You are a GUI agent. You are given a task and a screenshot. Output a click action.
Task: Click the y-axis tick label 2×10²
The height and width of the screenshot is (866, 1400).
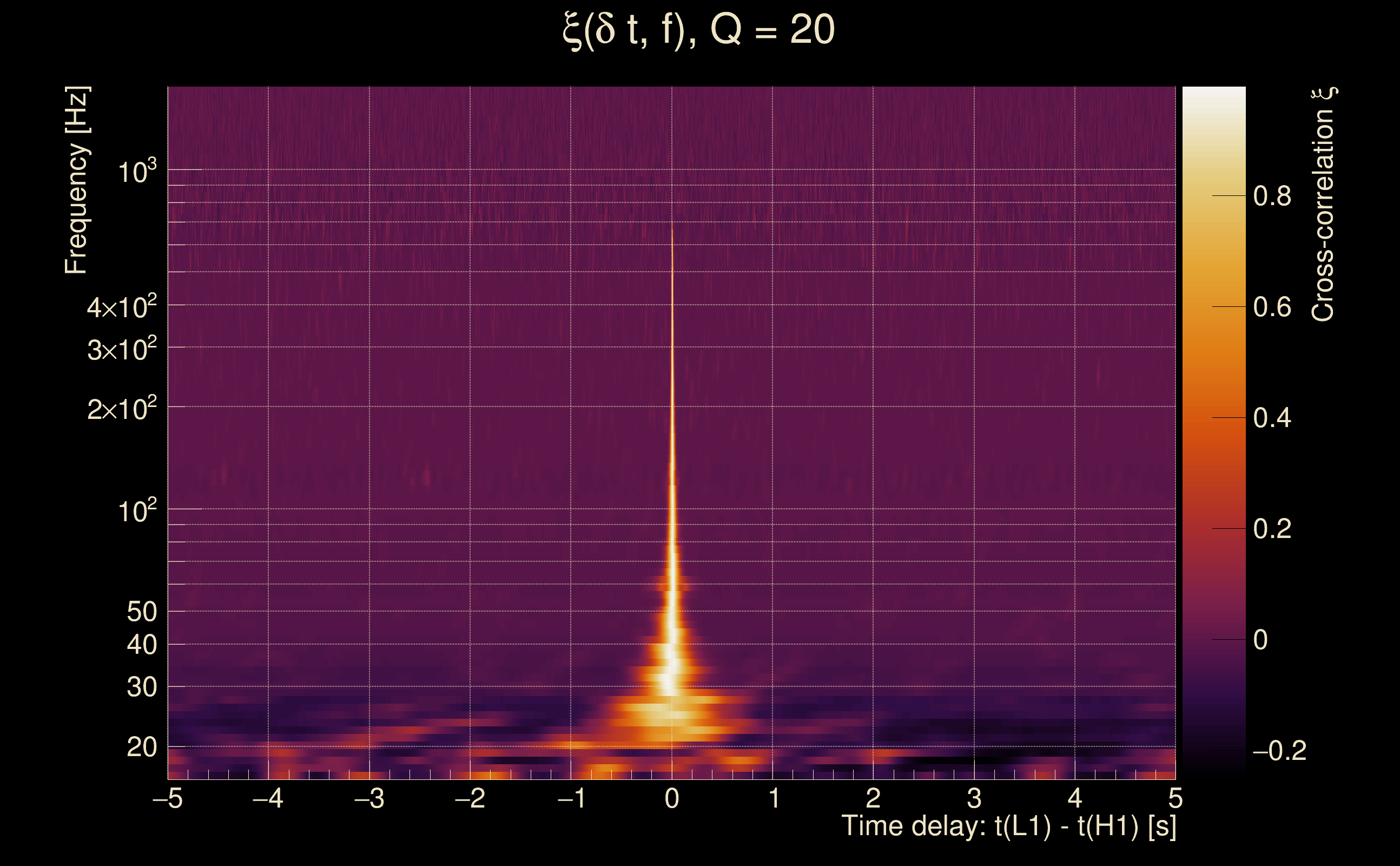tap(121, 409)
